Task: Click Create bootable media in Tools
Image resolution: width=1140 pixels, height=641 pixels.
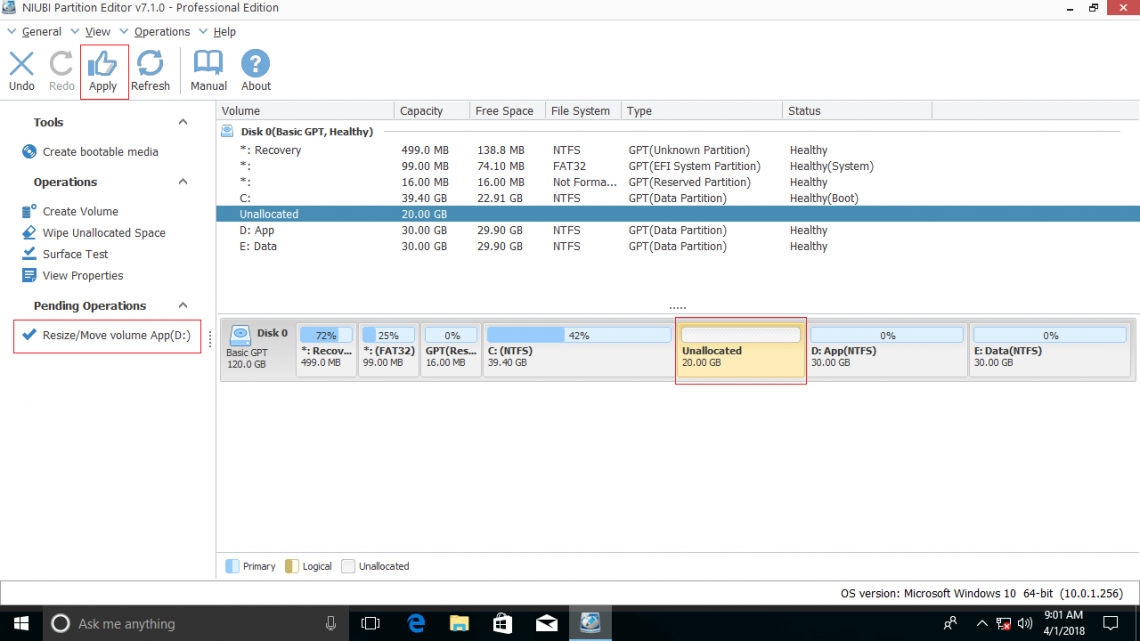Action: point(99,152)
